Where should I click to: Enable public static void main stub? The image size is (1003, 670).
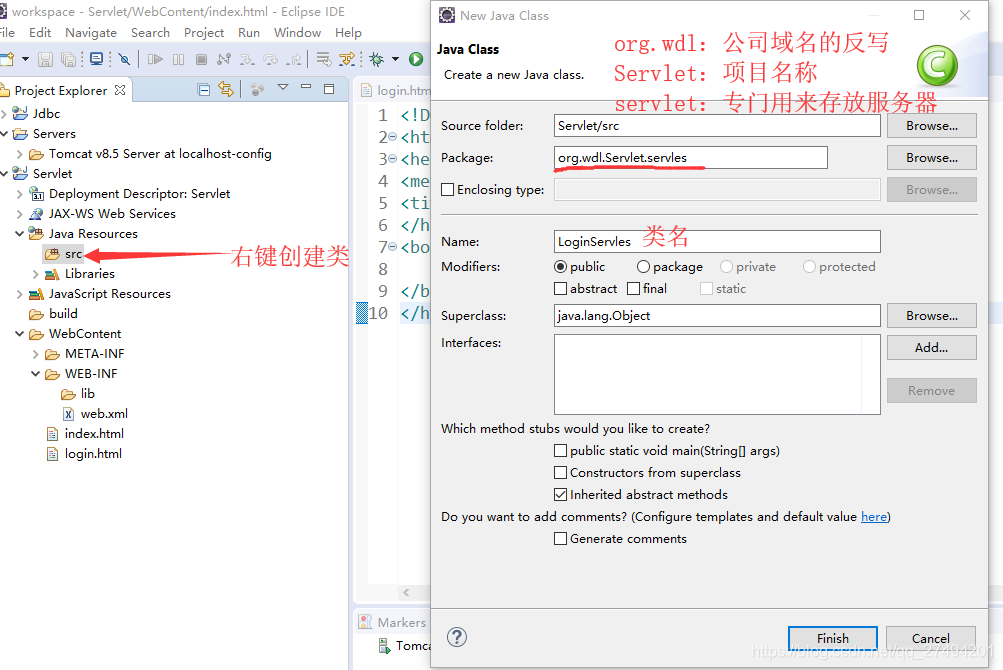point(560,451)
